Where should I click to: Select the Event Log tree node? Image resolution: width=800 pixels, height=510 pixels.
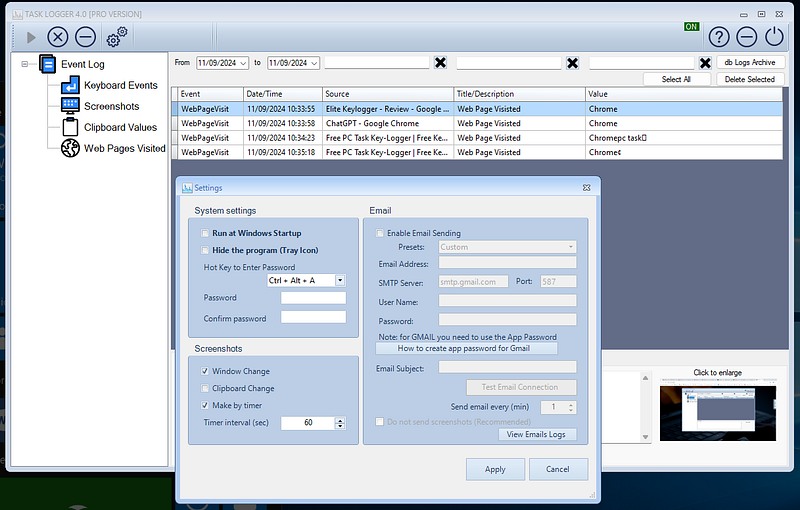point(83,64)
